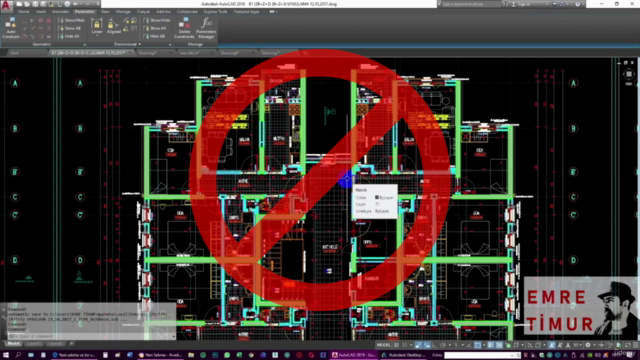This screenshot has width=640, height=360.
Task: Click the navigation bar wheel icon in viewport
Action: [x=629, y=74]
